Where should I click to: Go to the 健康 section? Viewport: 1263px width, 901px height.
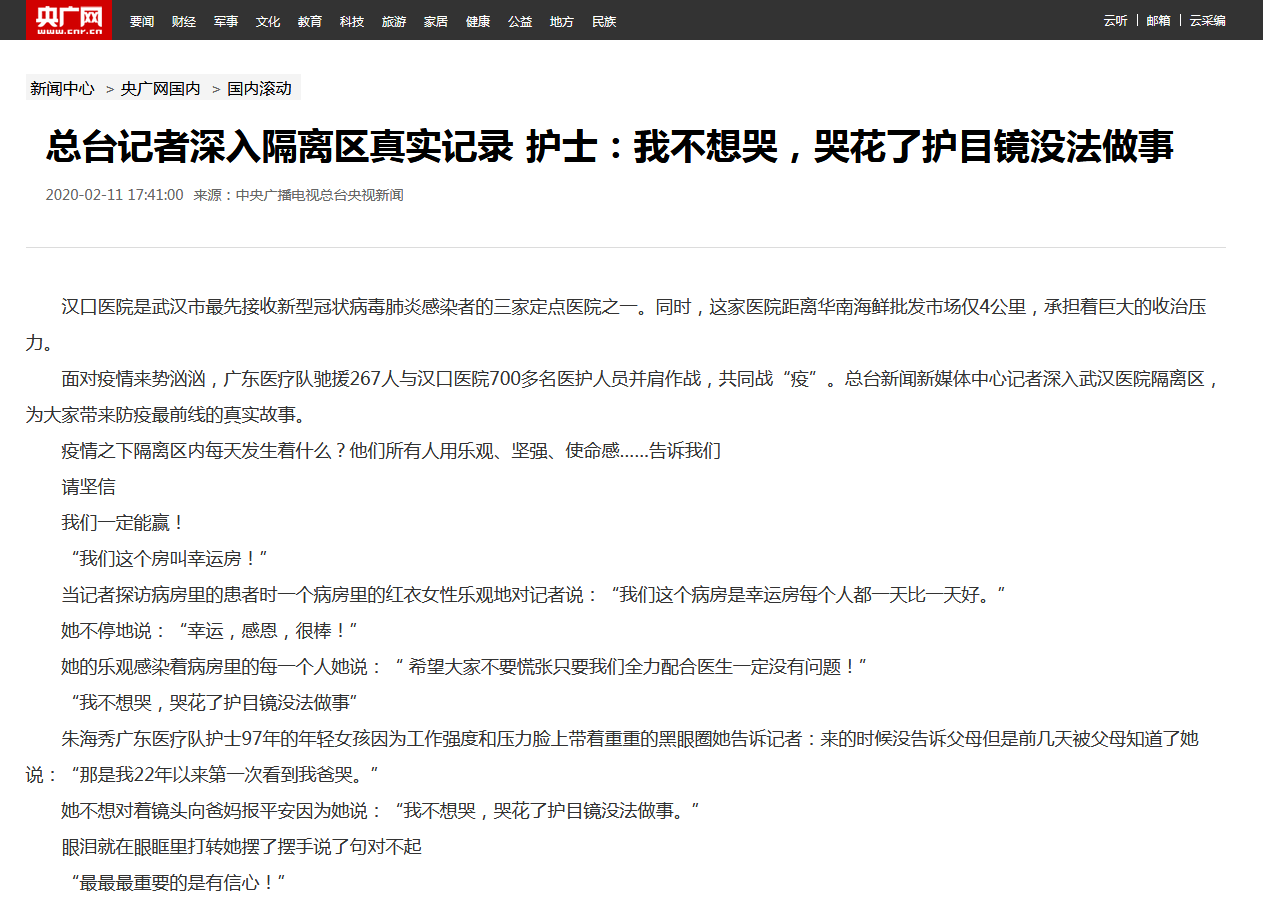[478, 21]
